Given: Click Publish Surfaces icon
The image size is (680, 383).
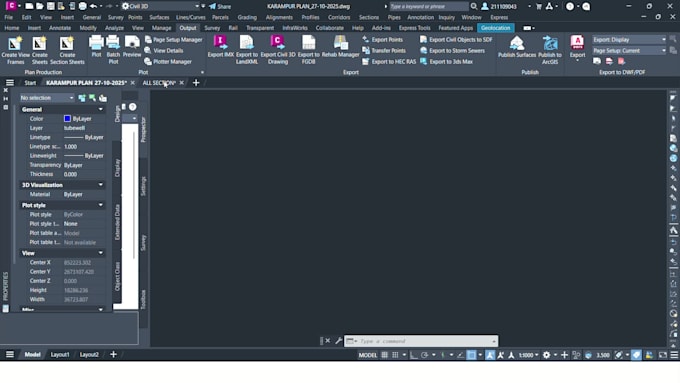Looking at the screenshot, I should point(517,43).
